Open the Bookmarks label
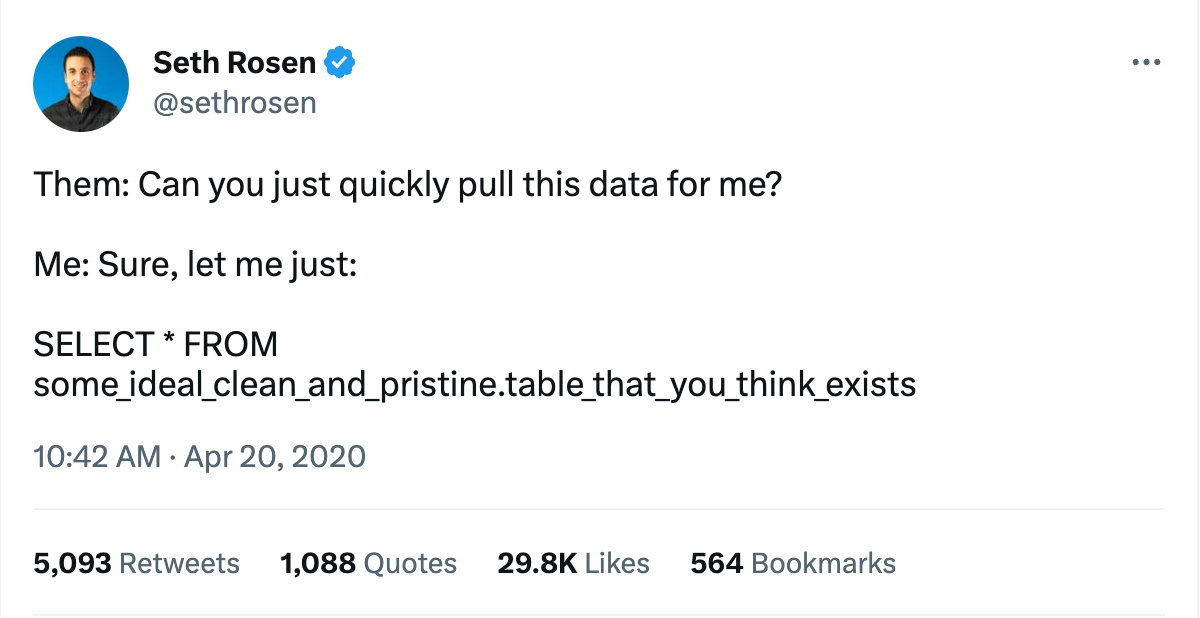This screenshot has width=1200, height=618. 823,563
